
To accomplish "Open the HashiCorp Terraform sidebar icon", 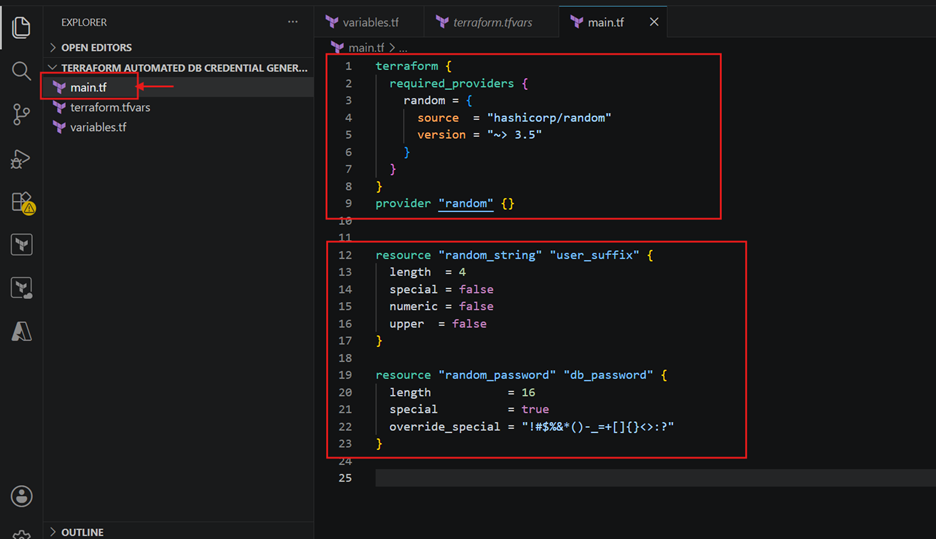I will [21, 245].
